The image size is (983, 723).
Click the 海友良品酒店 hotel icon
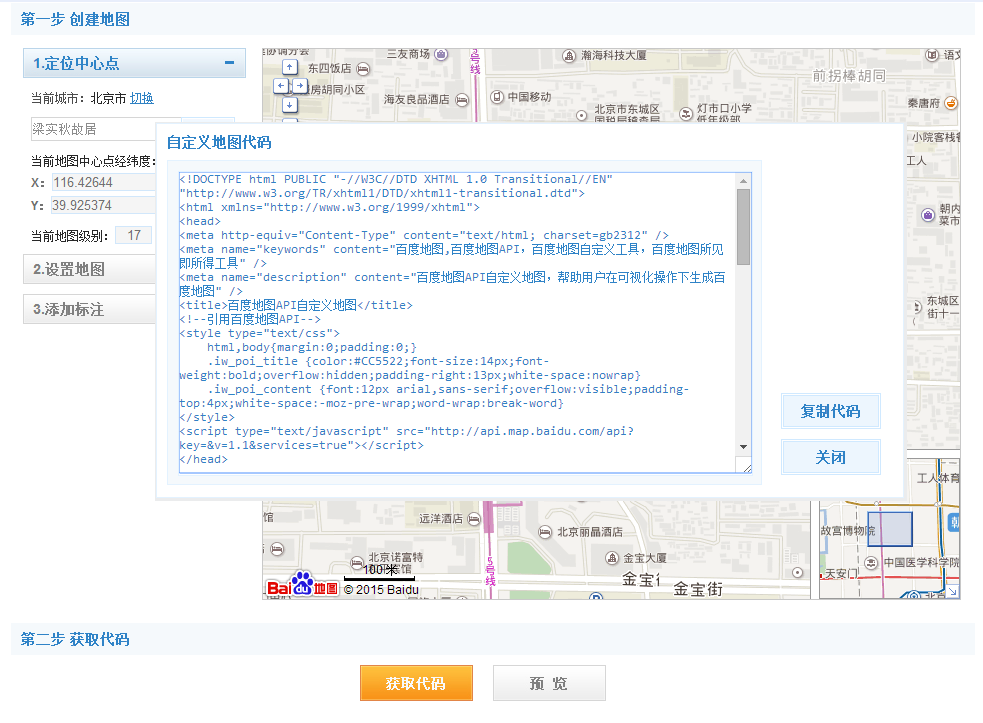(x=462, y=100)
